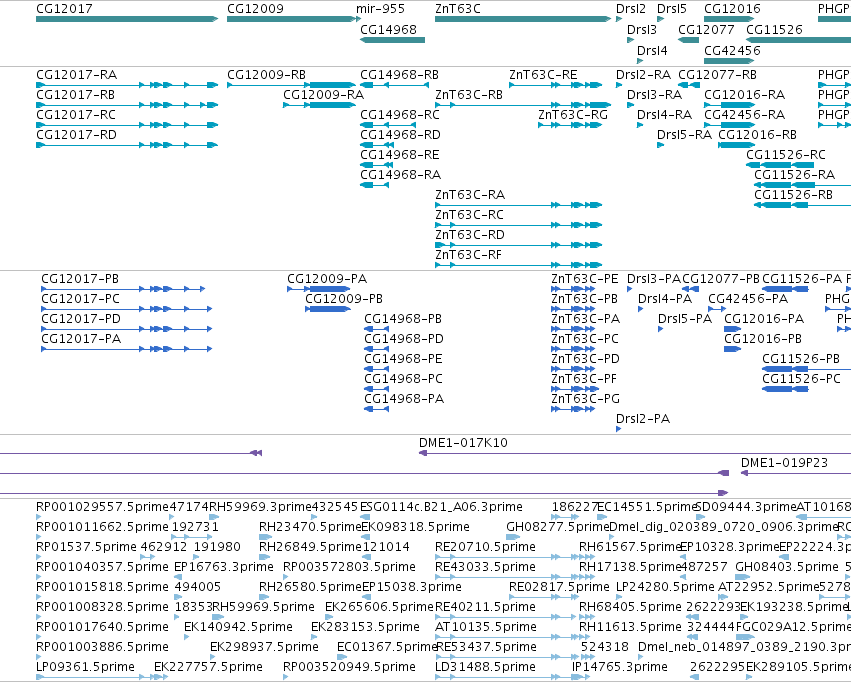Click the mir-955 gene label

coord(380,9)
